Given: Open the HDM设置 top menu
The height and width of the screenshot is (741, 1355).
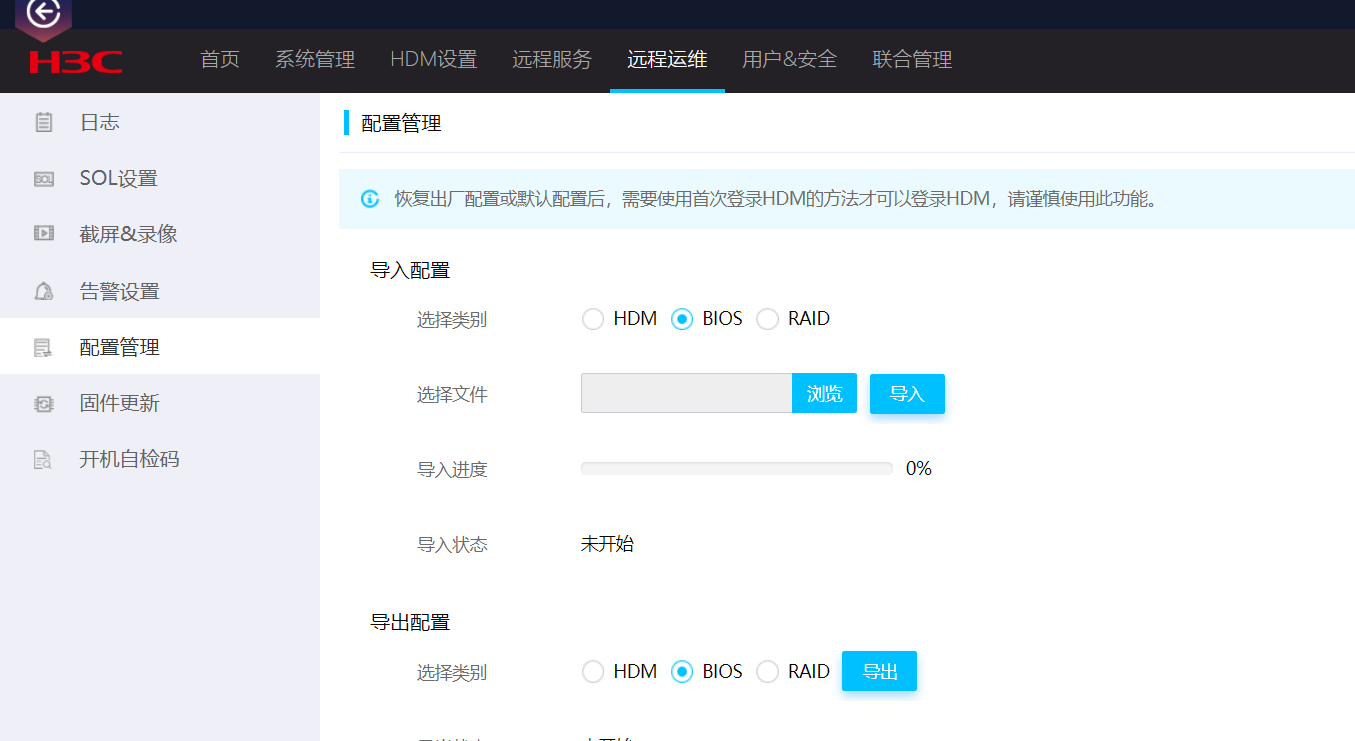Looking at the screenshot, I should pos(433,60).
